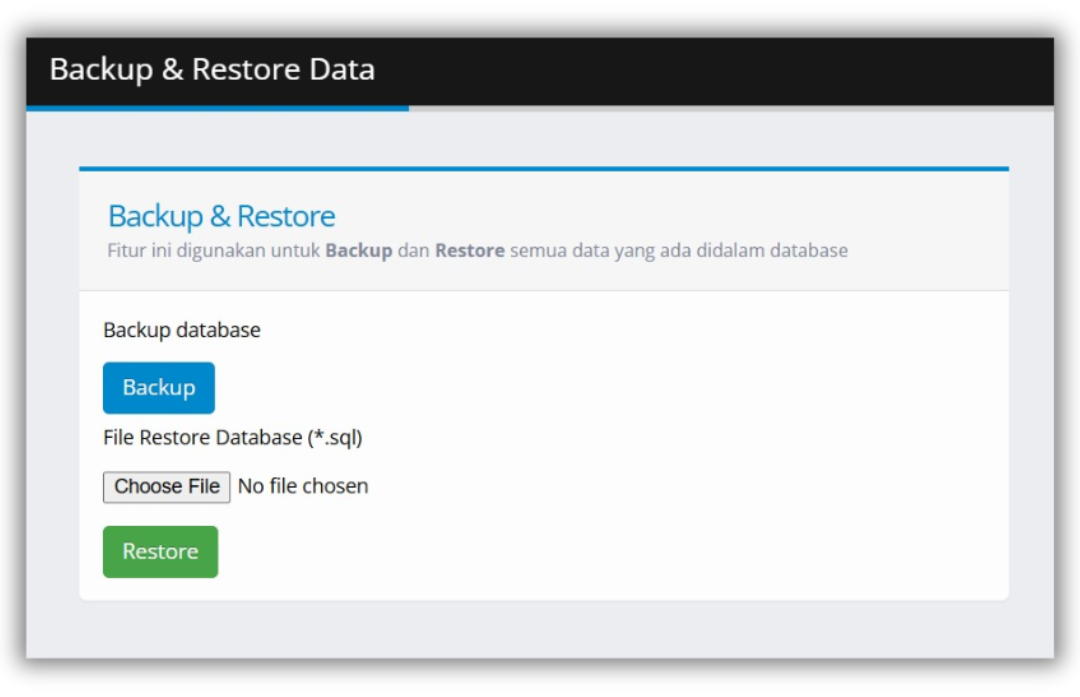
Task: Click white panel area right of Restore button
Action: click(600, 552)
